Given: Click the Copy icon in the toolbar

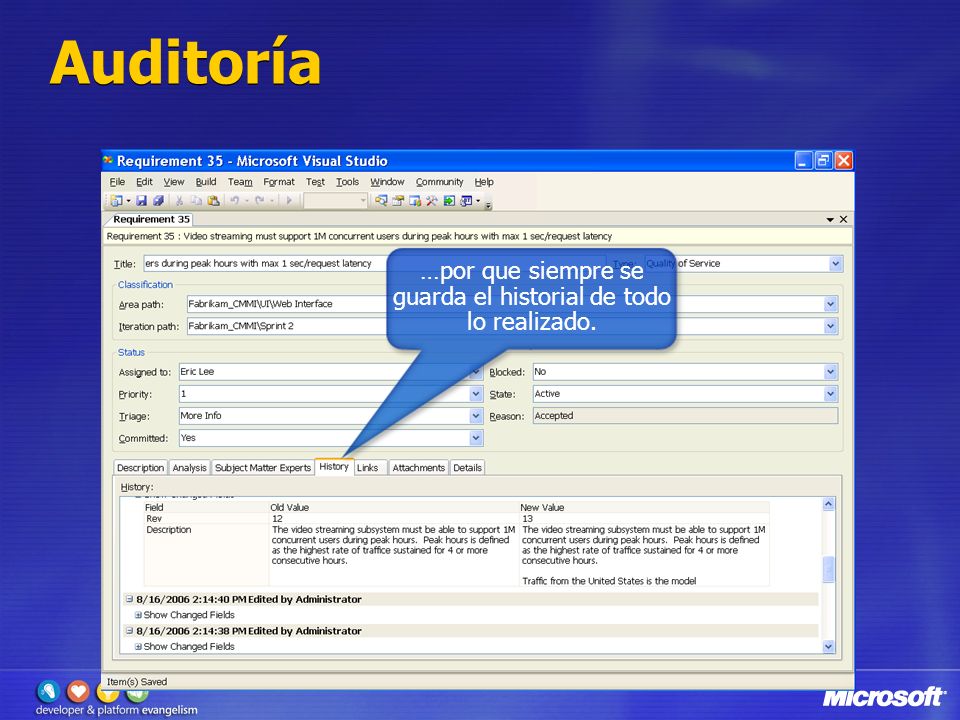Looking at the screenshot, I should pyautogui.click(x=197, y=200).
